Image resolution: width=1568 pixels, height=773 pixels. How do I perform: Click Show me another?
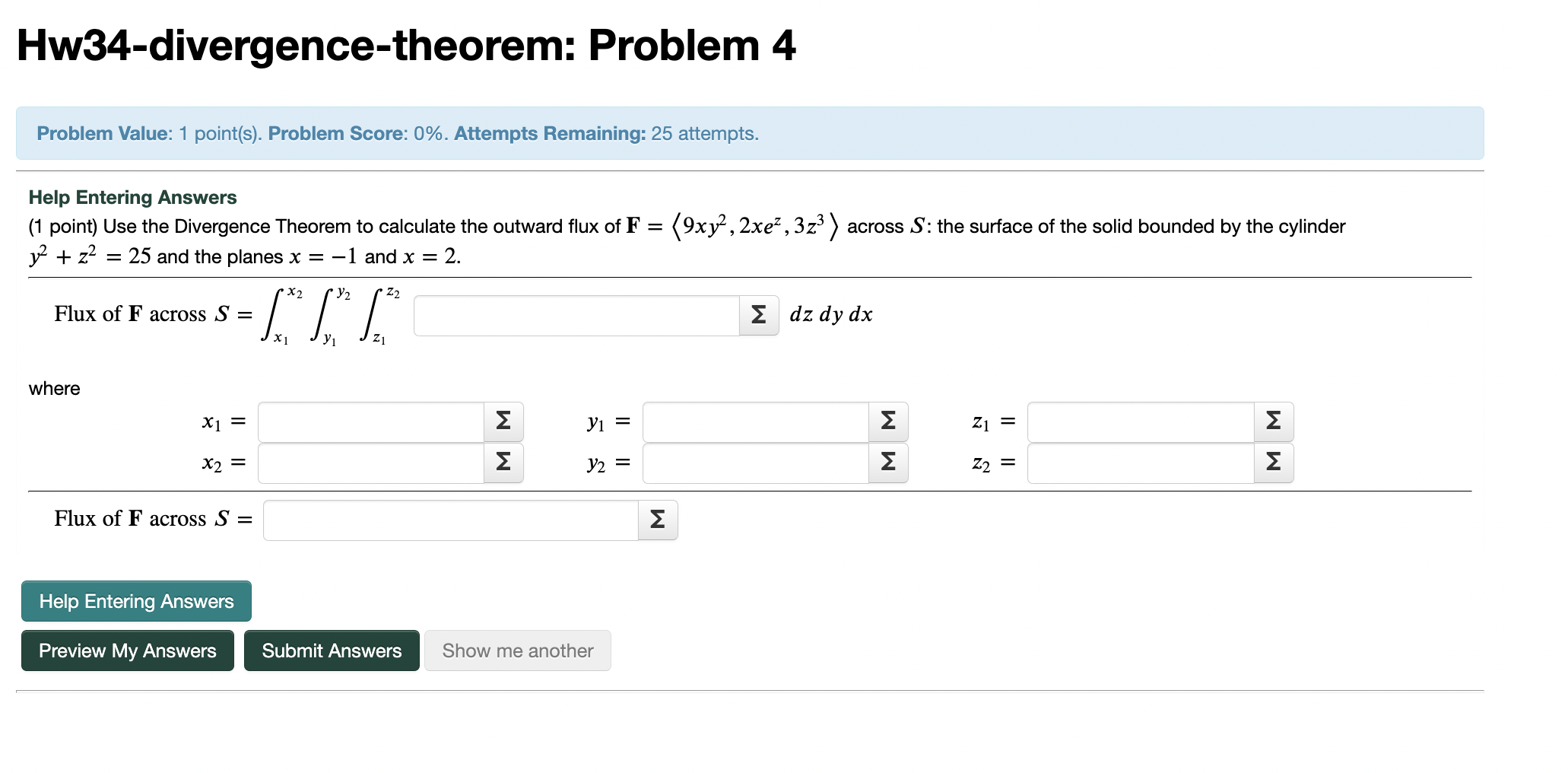(x=518, y=651)
